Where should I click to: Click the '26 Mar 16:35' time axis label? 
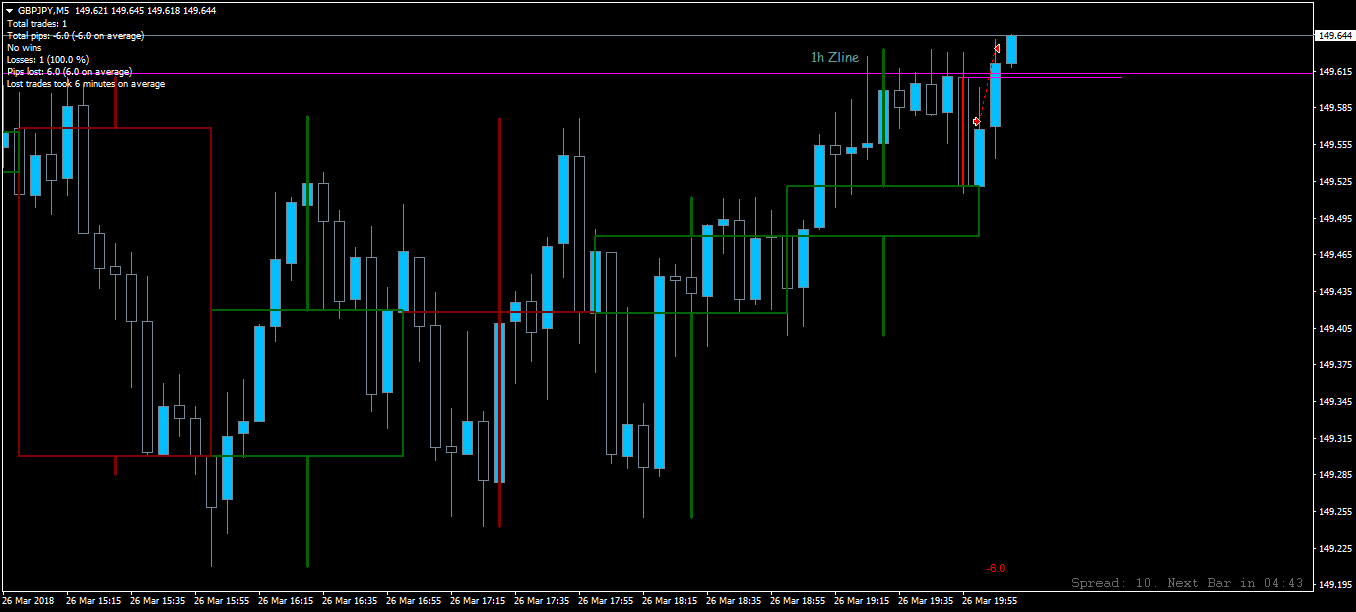coord(350,601)
